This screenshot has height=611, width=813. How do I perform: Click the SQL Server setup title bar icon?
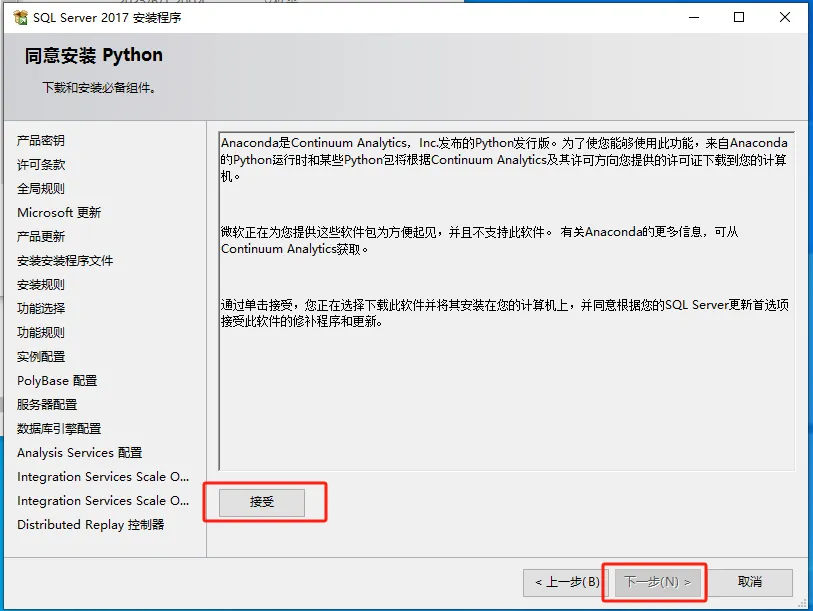click(x=20, y=17)
